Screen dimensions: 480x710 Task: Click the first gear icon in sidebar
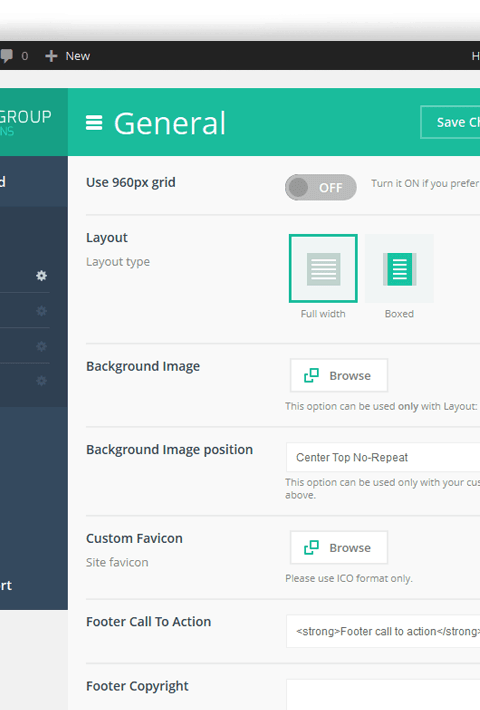pyautogui.click(x=42, y=275)
